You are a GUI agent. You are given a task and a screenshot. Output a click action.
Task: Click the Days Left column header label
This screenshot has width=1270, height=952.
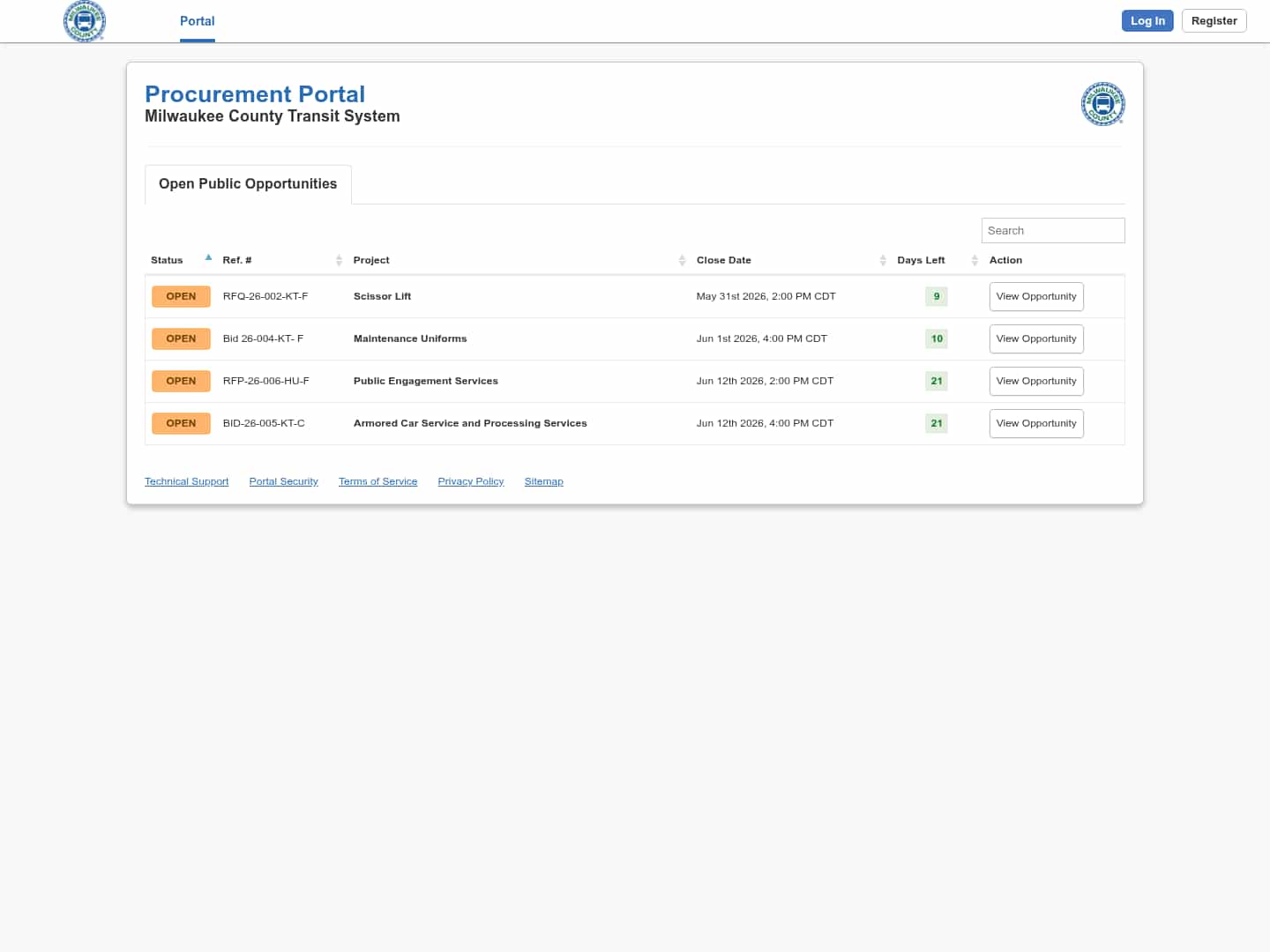[921, 260]
